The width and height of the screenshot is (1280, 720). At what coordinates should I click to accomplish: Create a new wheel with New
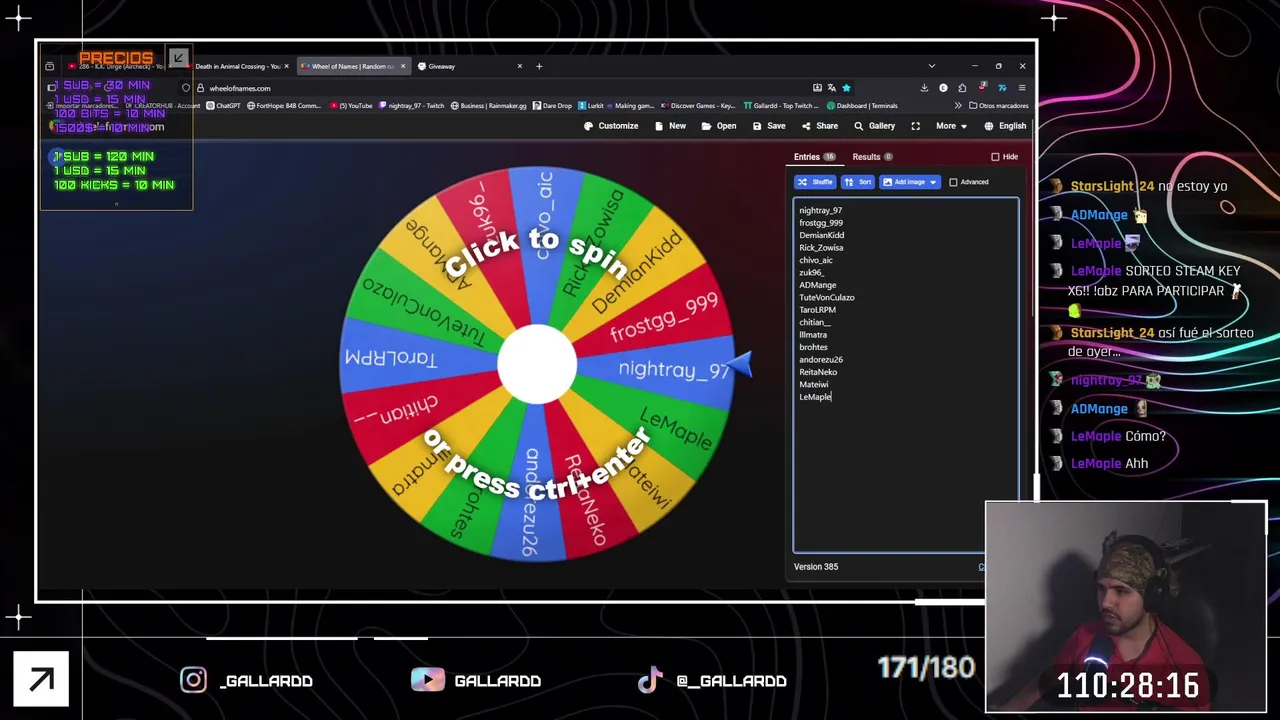pyautogui.click(x=670, y=126)
